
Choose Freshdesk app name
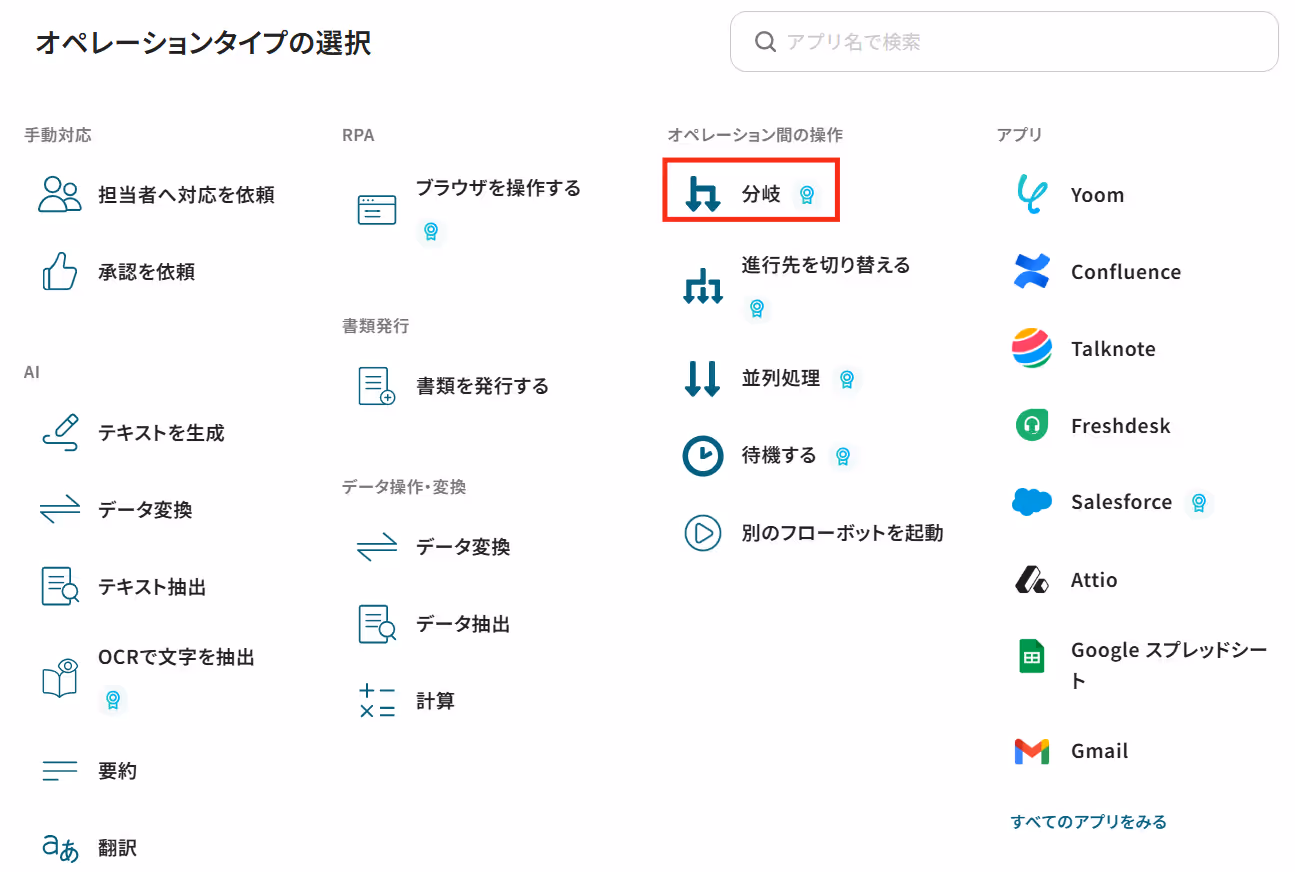[x=1121, y=426]
